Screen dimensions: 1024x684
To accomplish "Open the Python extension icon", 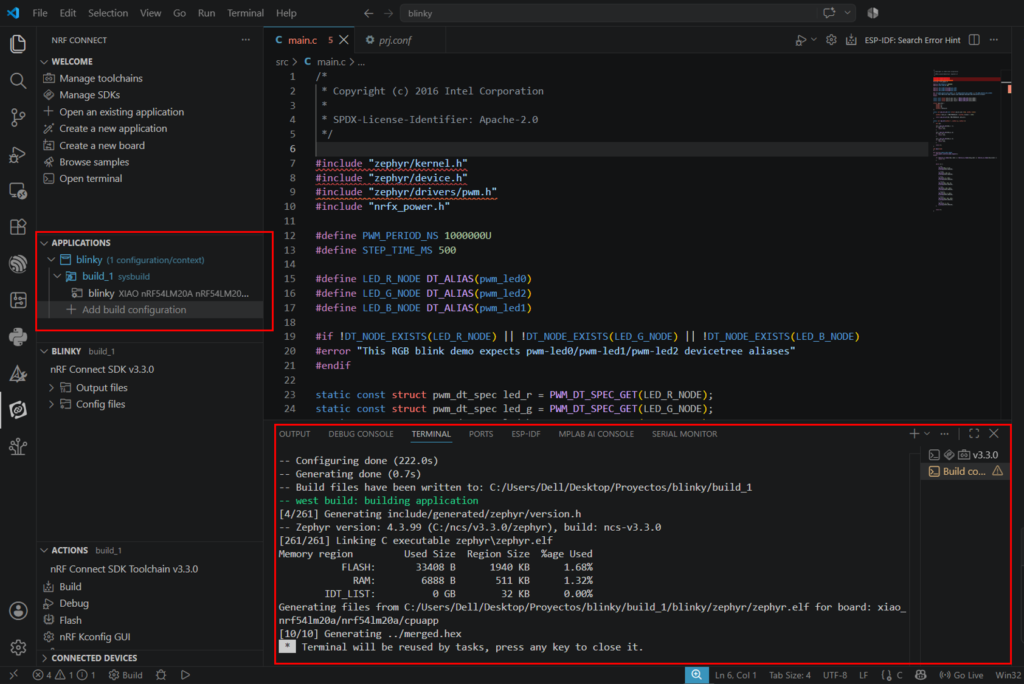I will point(18,336).
